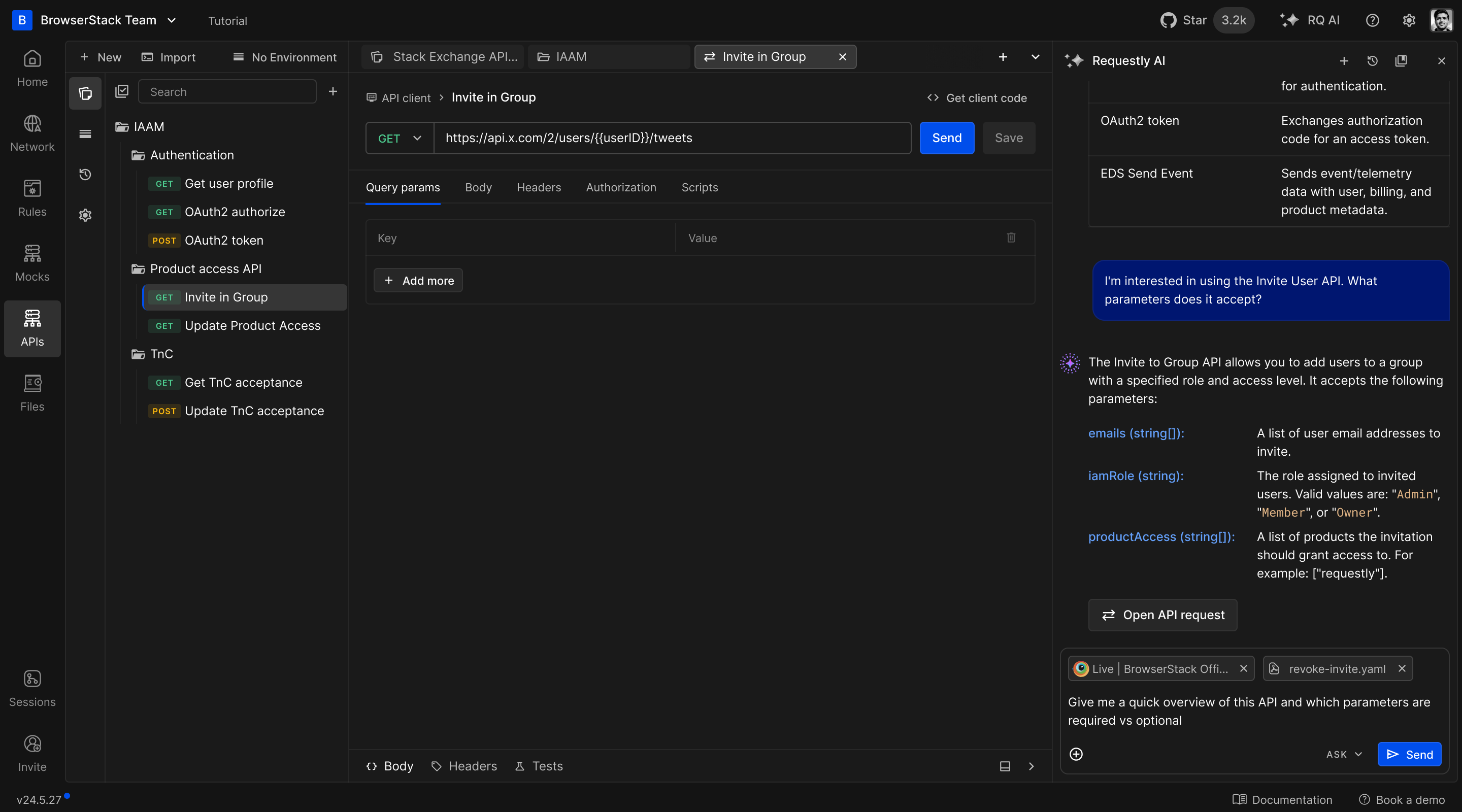
Task: Open the tabs overflow chevron
Action: (x=1036, y=57)
